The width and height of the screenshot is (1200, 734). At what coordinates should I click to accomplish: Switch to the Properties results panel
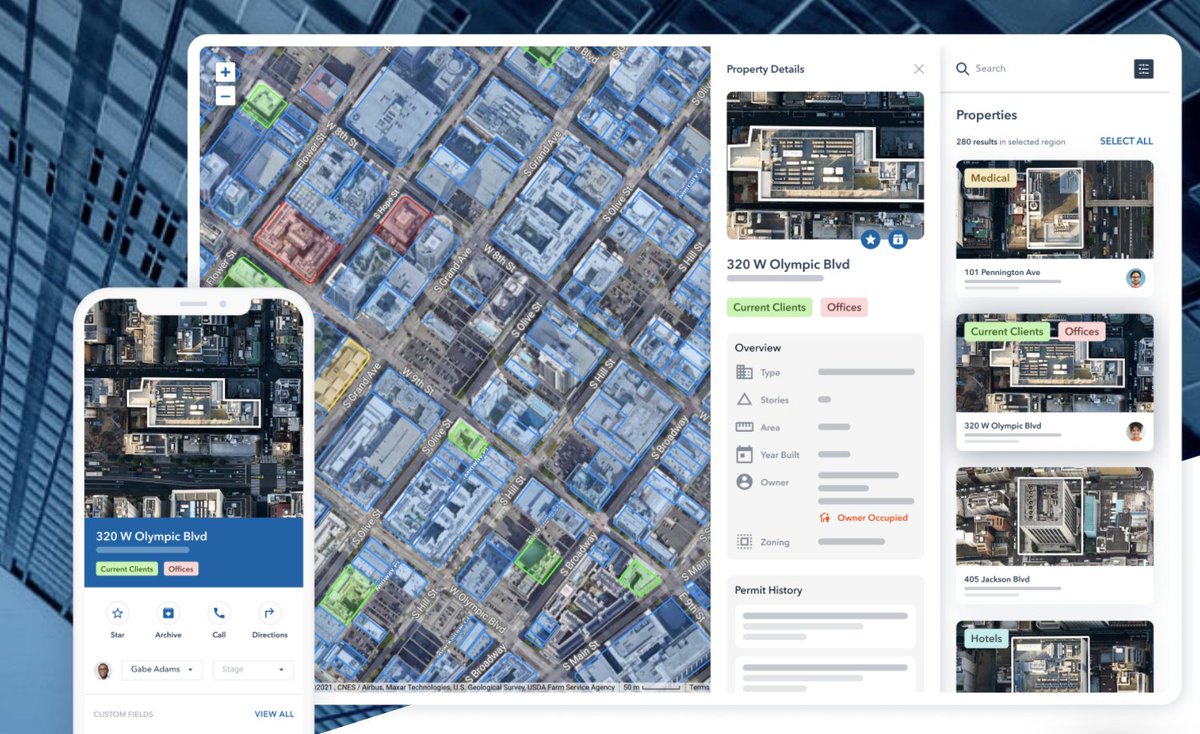pos(987,115)
